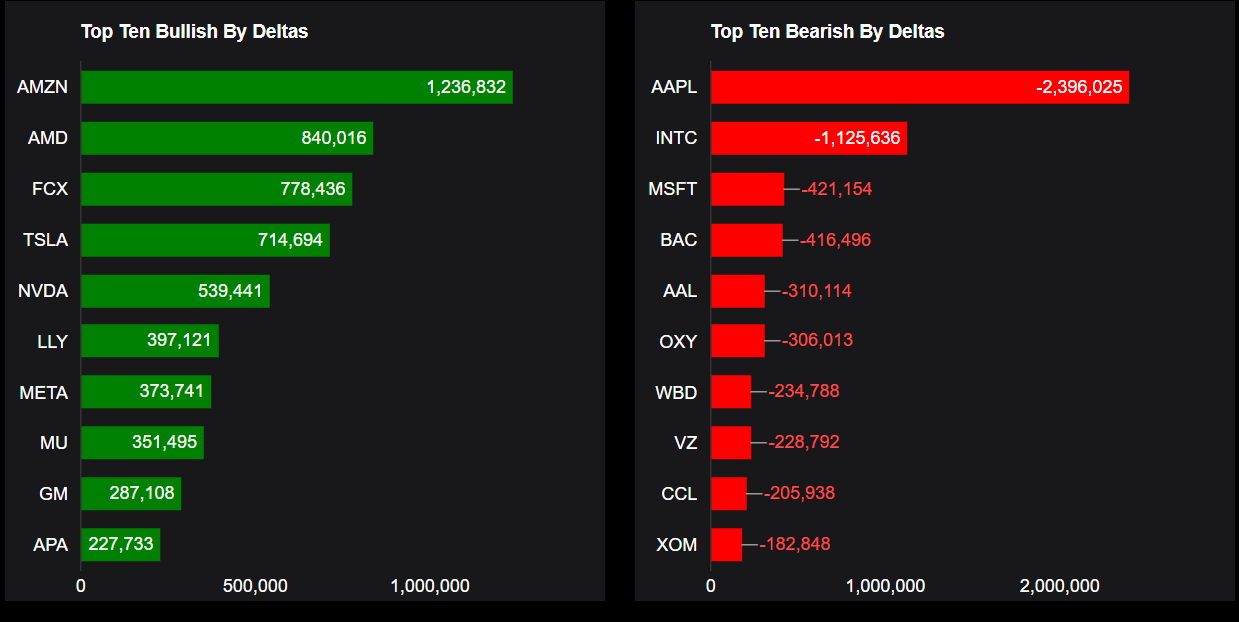Select the GM green bar

131,494
